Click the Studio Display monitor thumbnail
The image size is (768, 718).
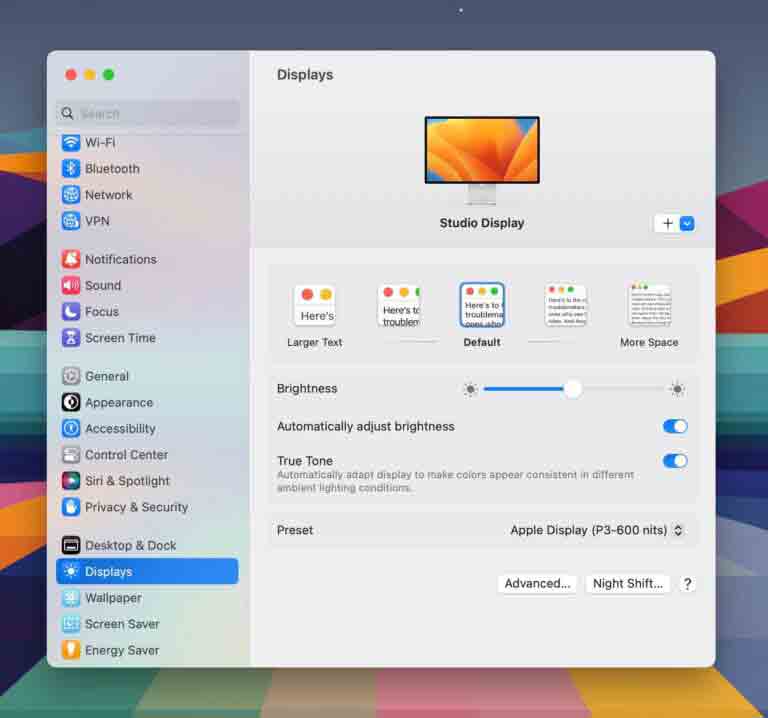click(482, 160)
